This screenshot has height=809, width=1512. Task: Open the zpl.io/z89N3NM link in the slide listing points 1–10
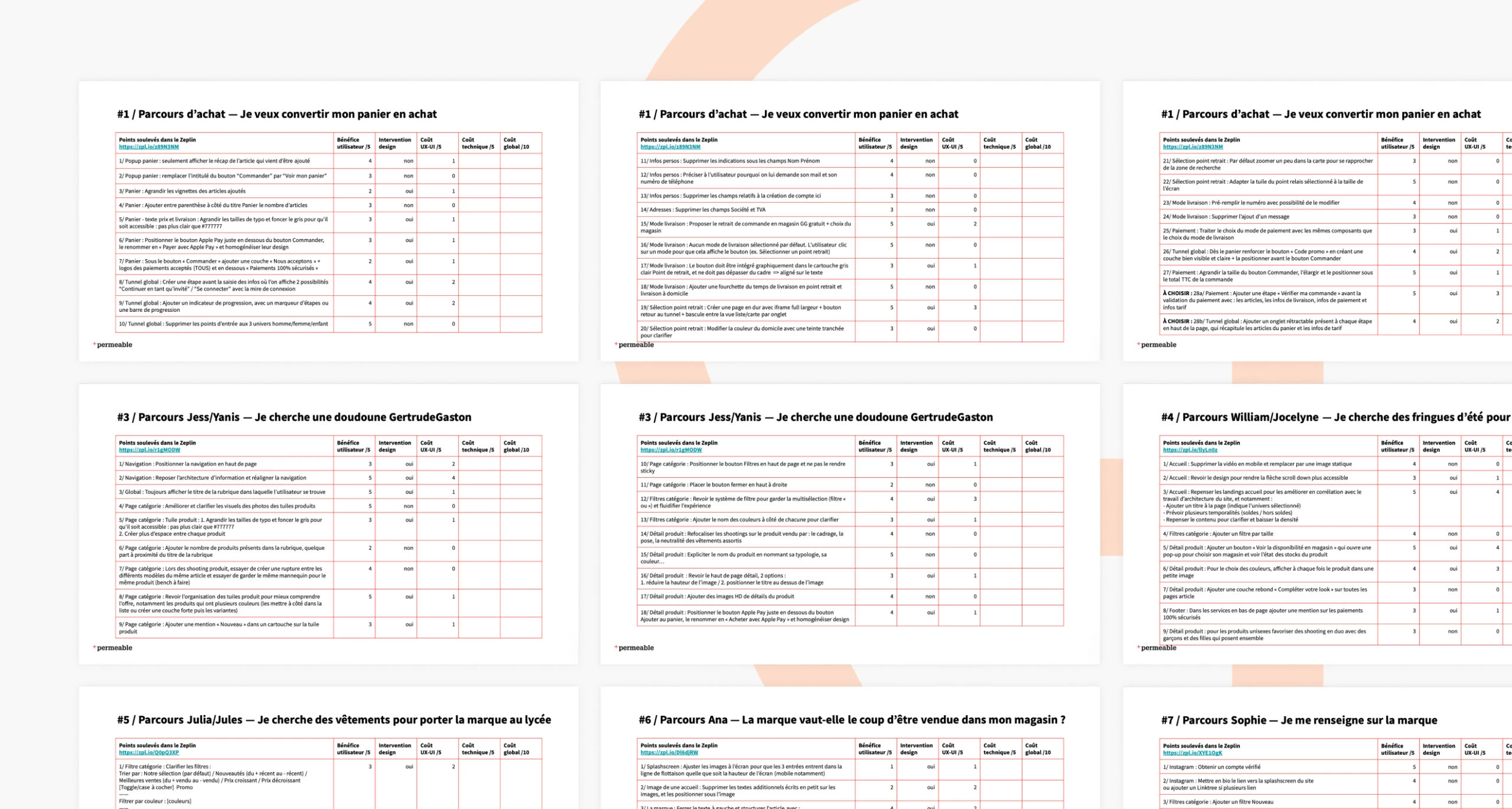[149, 147]
